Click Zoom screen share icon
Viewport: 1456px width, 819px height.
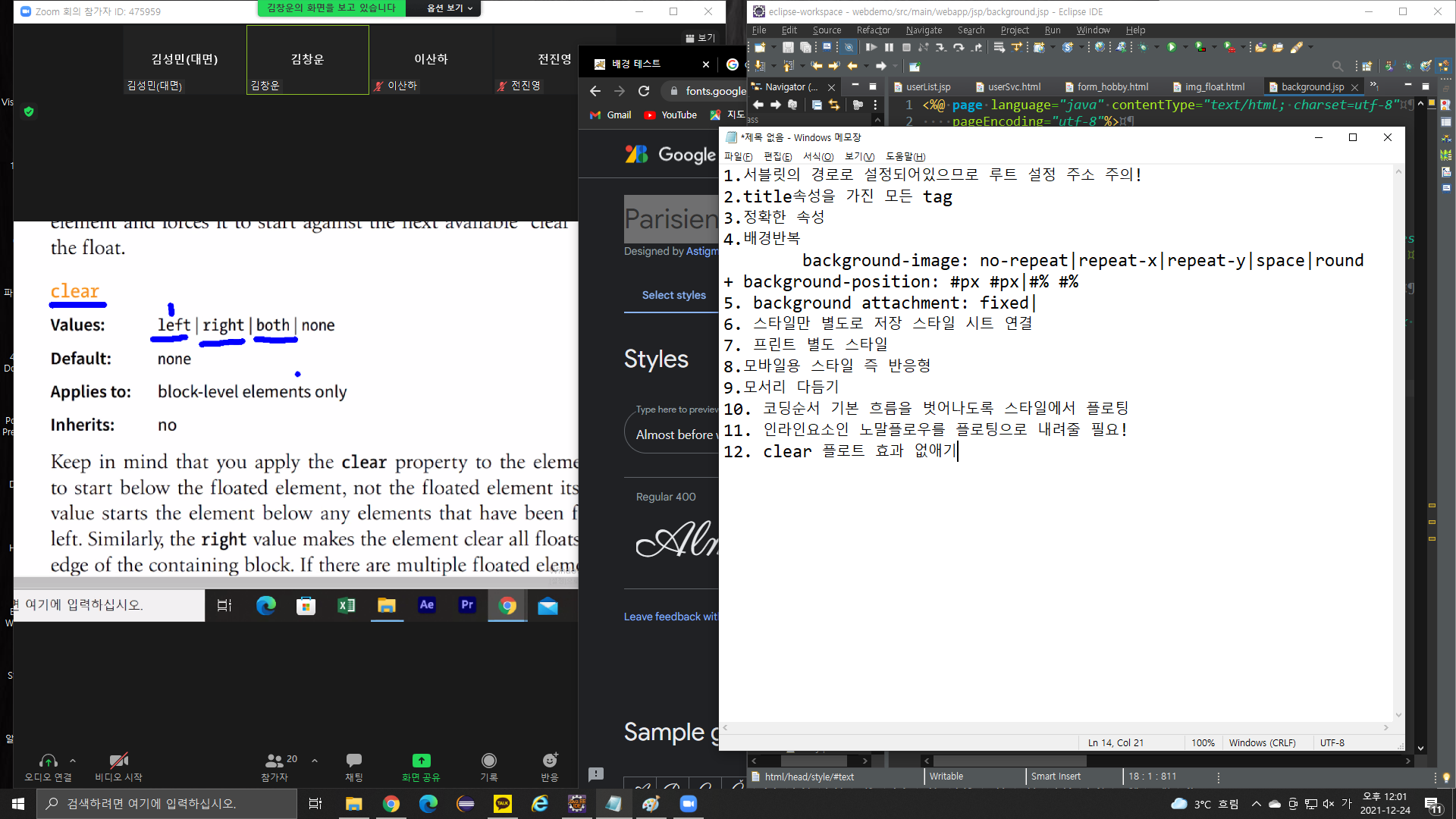421,761
